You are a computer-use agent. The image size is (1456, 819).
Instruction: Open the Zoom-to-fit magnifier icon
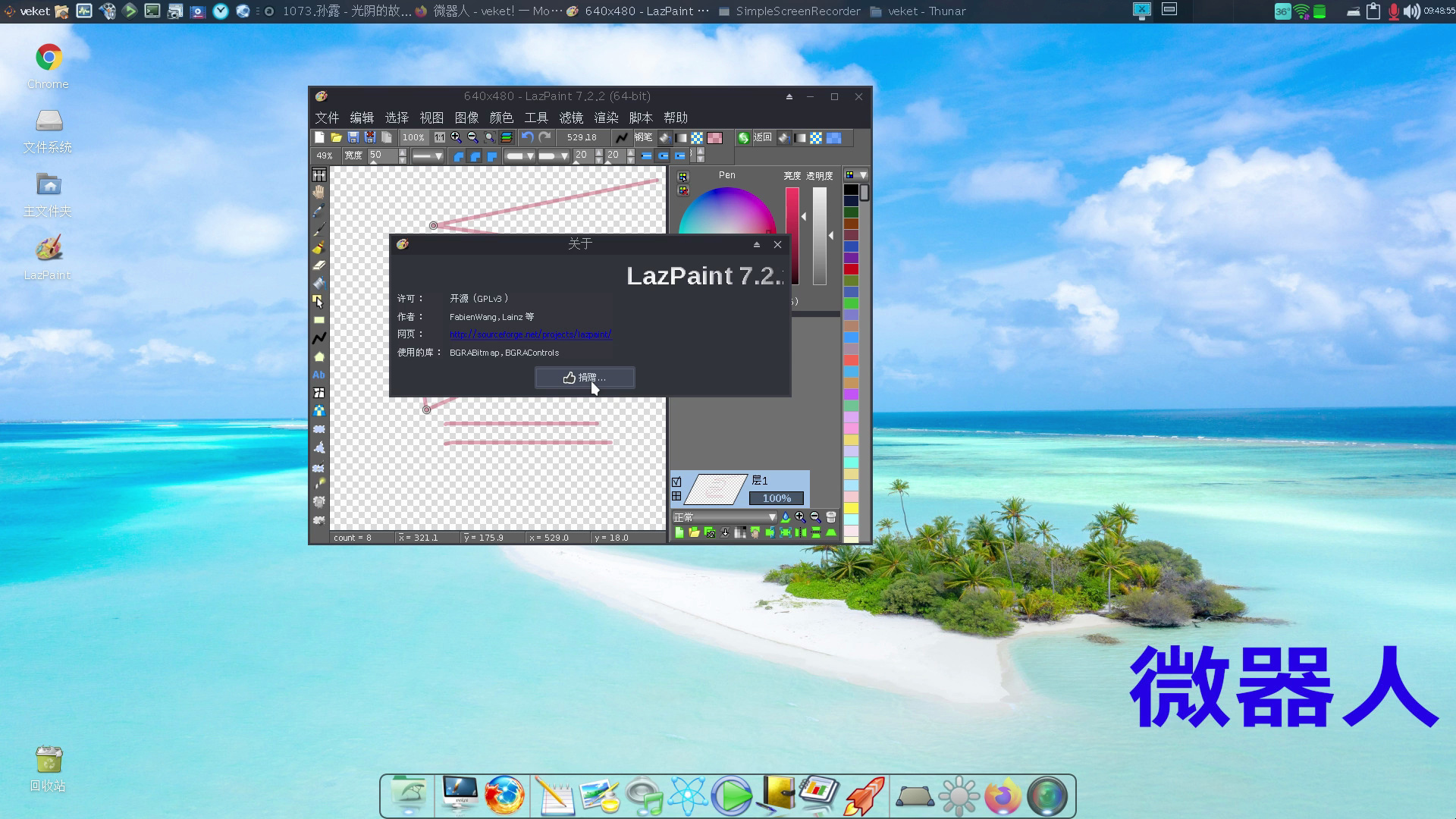(x=489, y=137)
